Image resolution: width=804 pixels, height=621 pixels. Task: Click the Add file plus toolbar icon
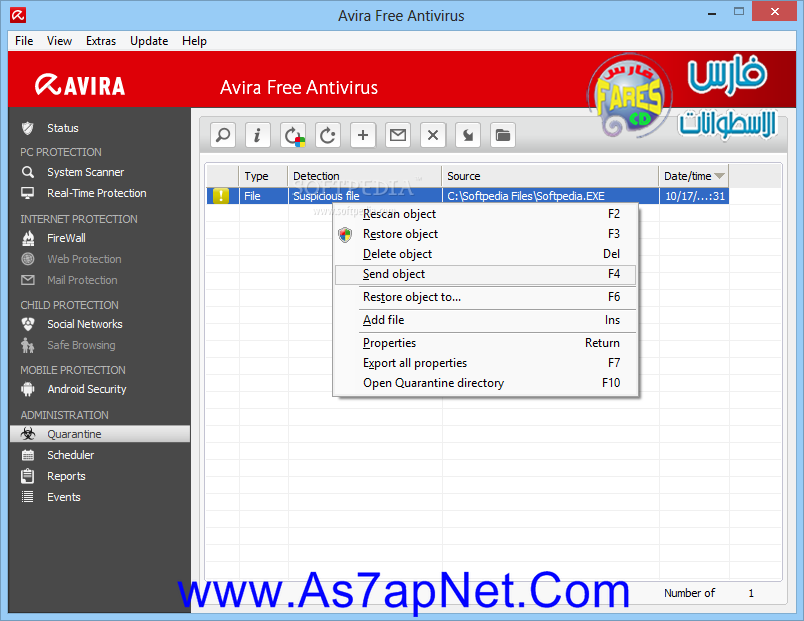(363, 135)
